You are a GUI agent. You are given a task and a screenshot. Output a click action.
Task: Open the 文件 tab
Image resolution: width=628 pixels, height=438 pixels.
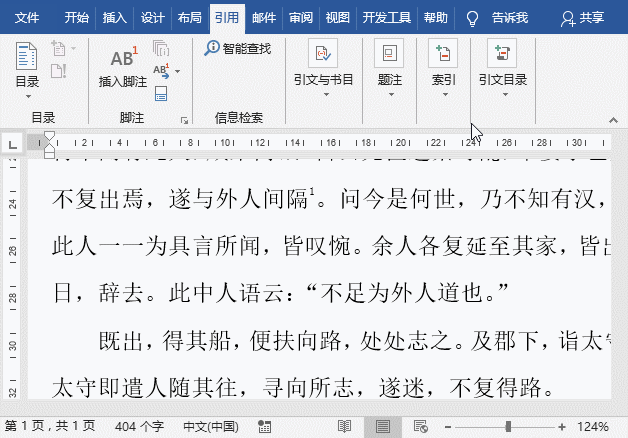pyautogui.click(x=27, y=18)
